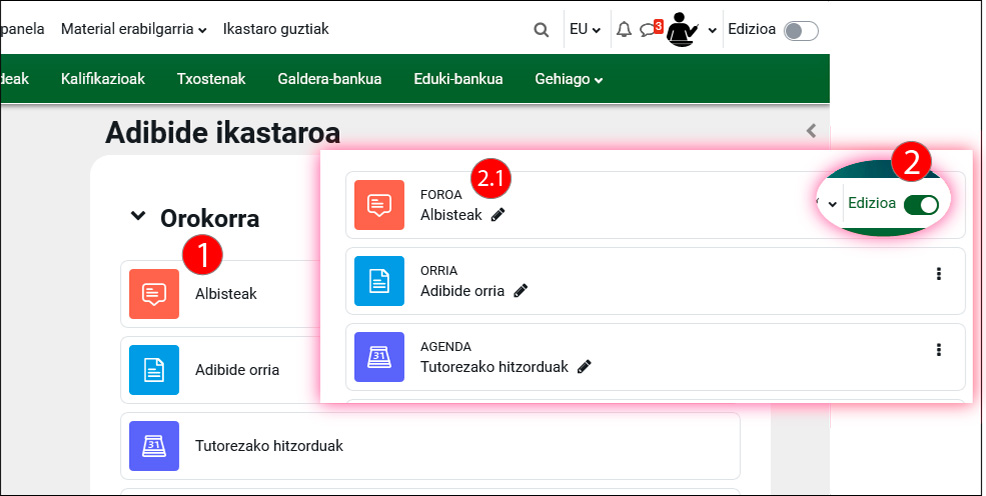The image size is (986, 496).
Task: Enable the grey Edizioa switch in top bar
Action: click(x=801, y=30)
